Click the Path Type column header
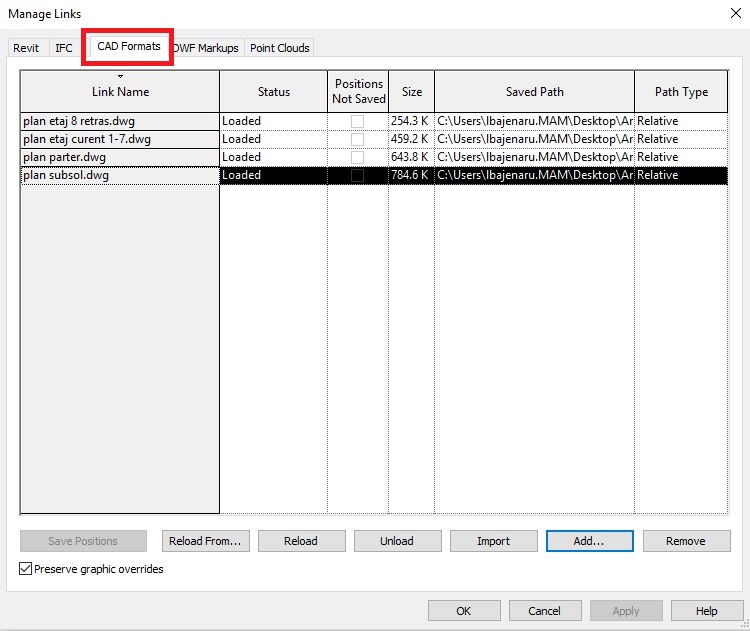The height and width of the screenshot is (631, 750). 681,92
